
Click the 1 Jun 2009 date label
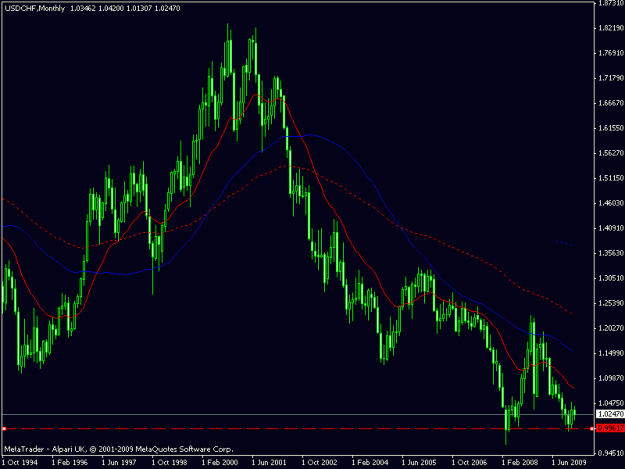tap(569, 463)
